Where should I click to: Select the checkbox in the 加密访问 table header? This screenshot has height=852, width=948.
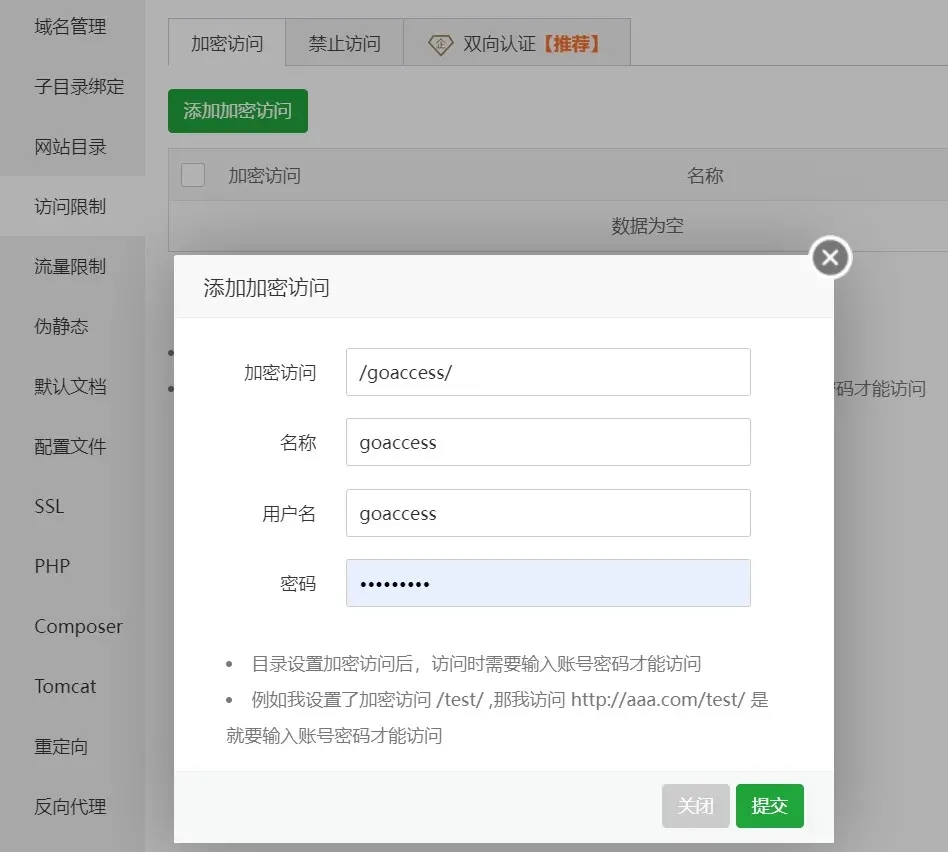[193, 175]
